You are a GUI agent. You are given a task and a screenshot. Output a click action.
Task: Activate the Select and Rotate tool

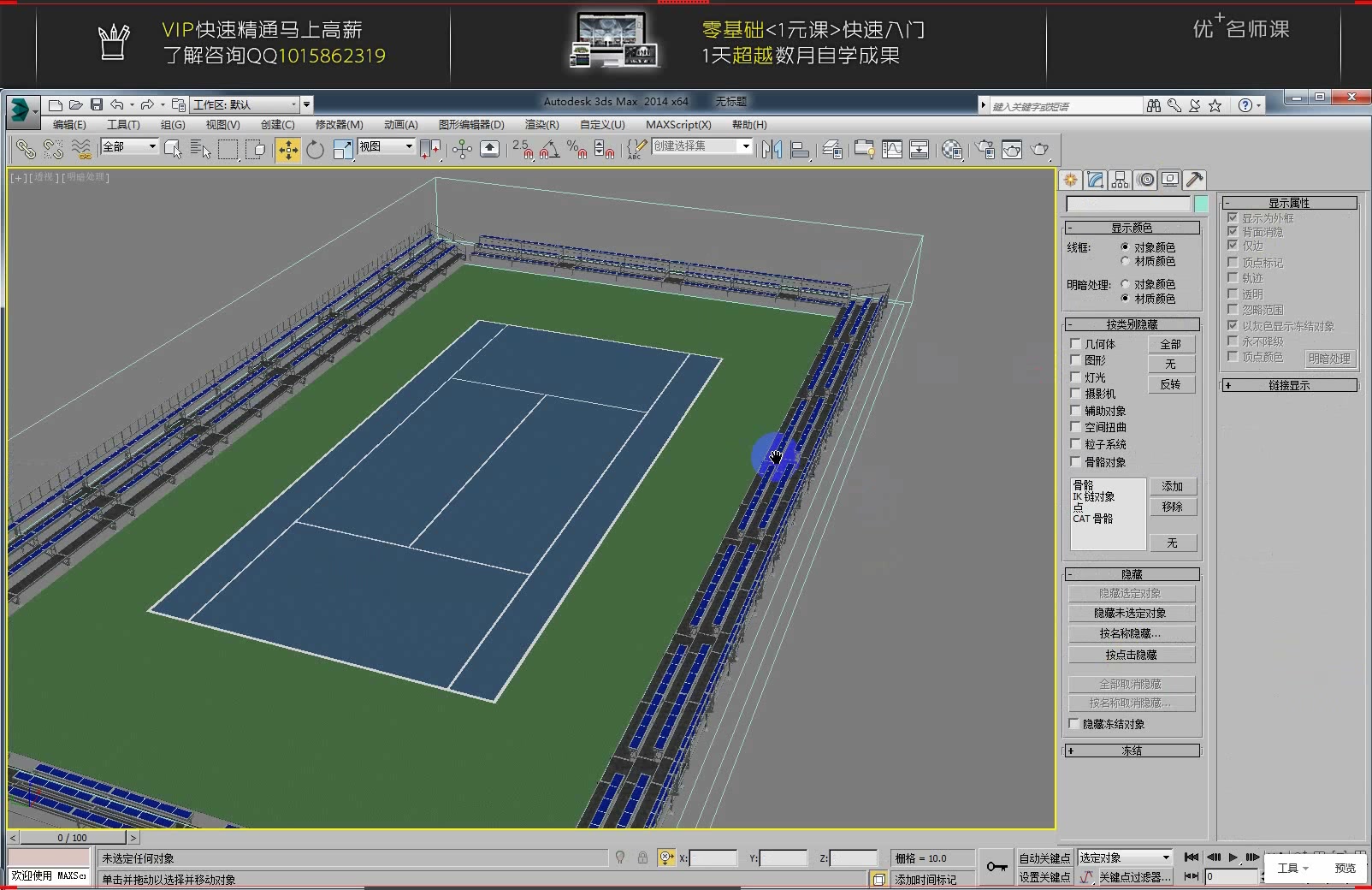pos(316,150)
